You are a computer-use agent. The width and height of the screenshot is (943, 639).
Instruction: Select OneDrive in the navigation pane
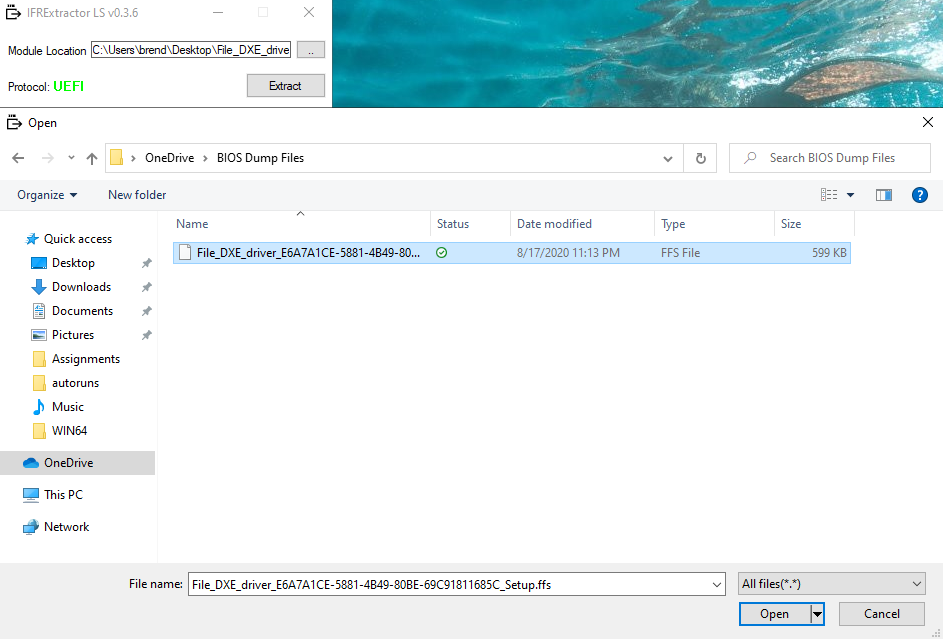pos(77,463)
